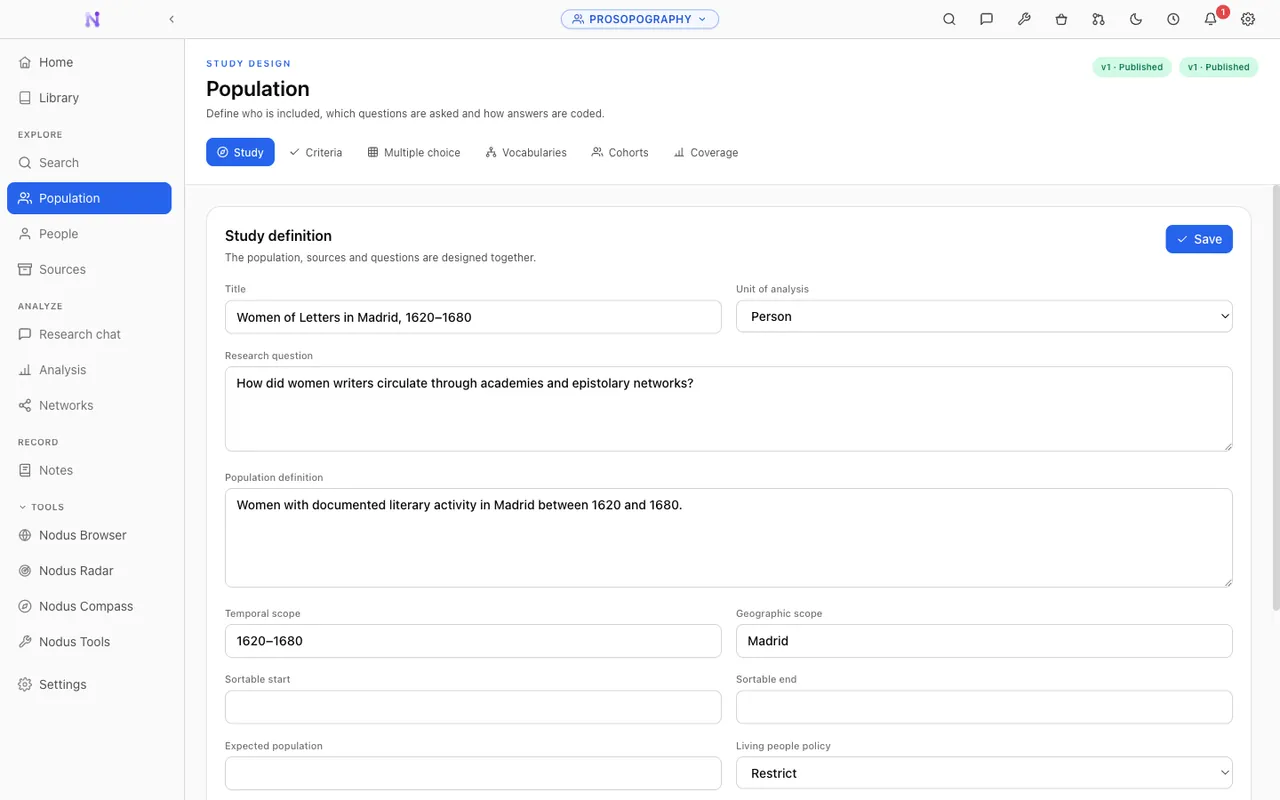
Task: Switch to the Vocabularies tab
Action: (526, 152)
